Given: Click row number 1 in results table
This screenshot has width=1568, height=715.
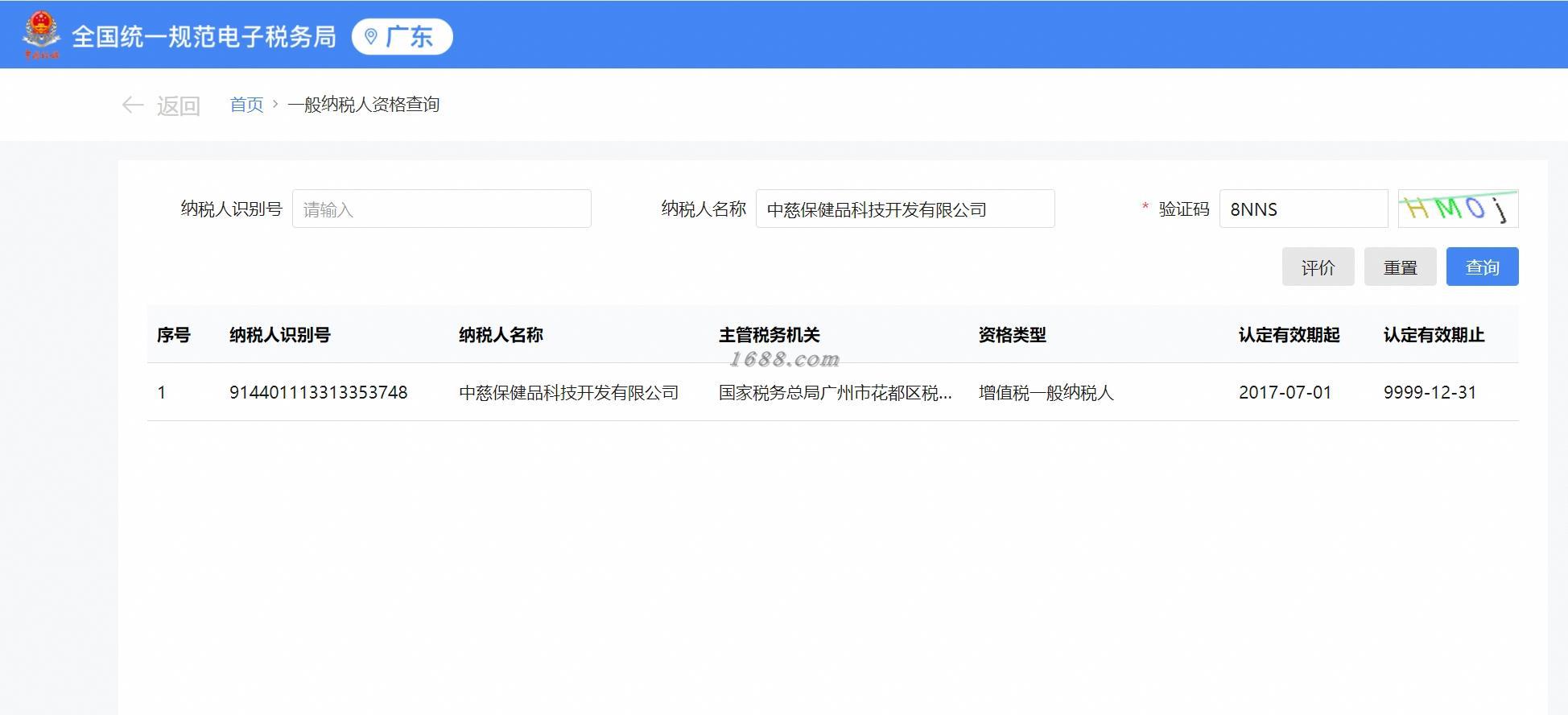Looking at the screenshot, I should click(x=162, y=392).
